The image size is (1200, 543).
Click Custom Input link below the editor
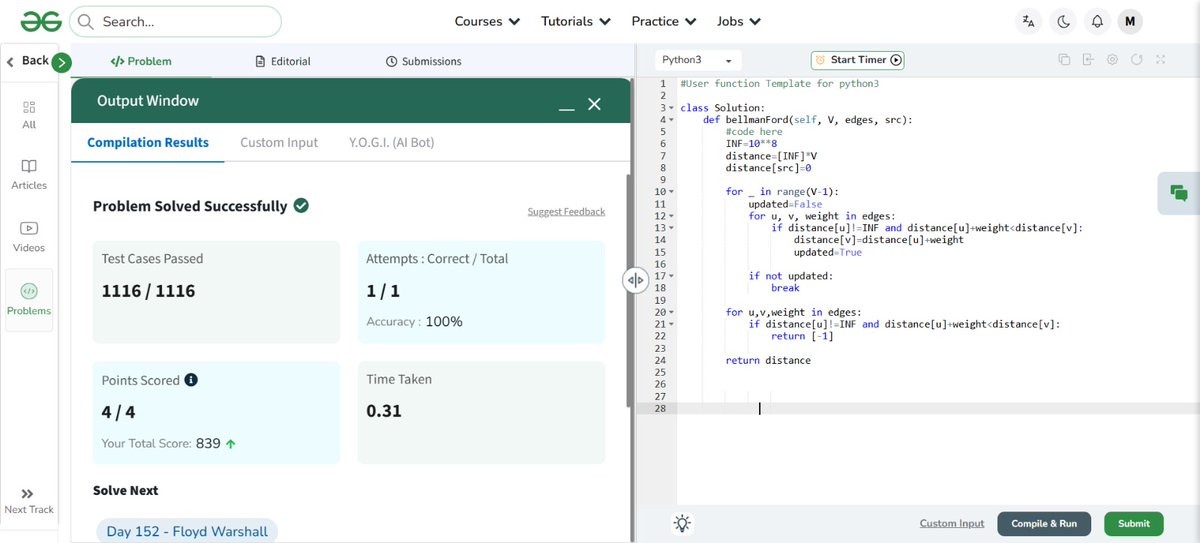[952, 523]
